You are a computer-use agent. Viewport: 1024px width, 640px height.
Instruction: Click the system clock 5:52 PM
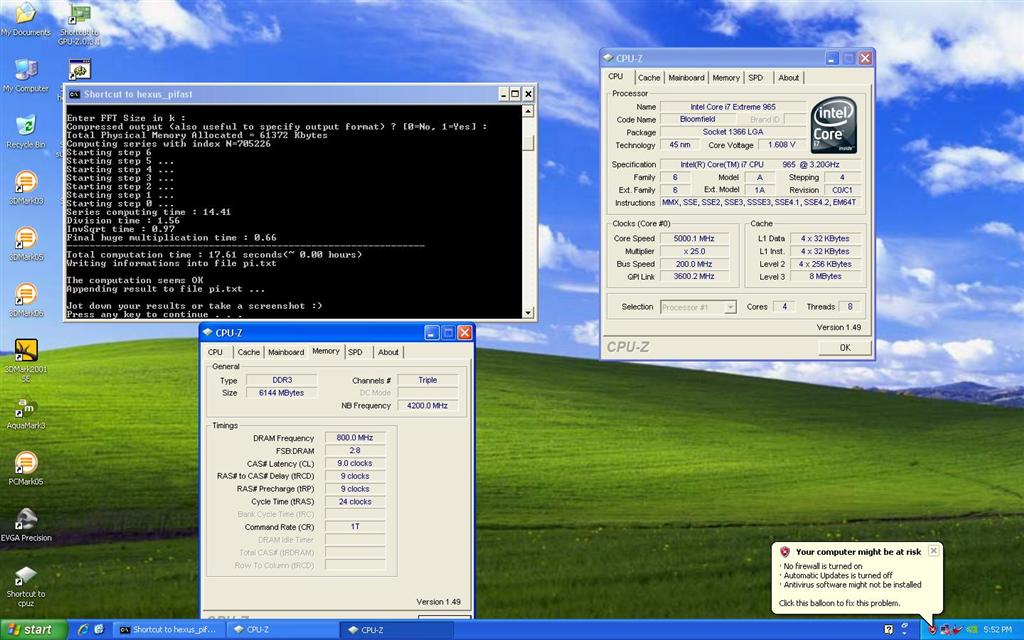pyautogui.click(x=997, y=630)
